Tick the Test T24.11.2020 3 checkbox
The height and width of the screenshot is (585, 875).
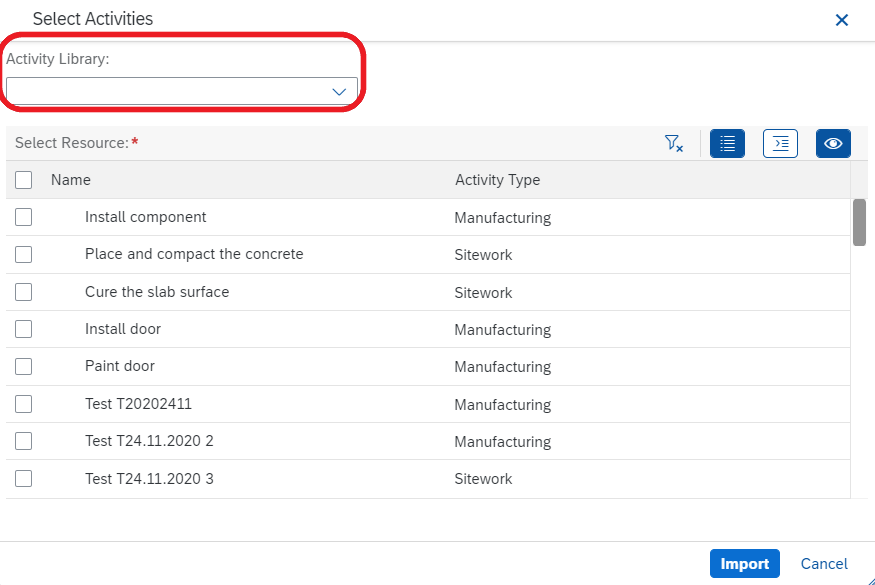point(23,479)
